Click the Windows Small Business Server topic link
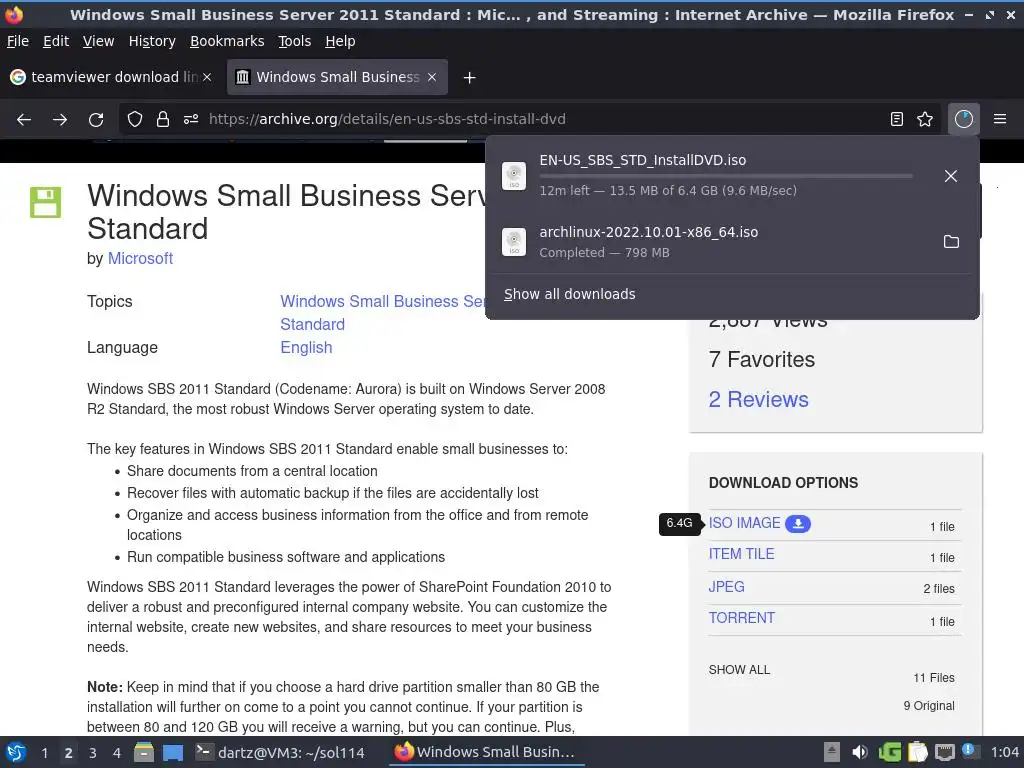1024x768 pixels. point(383,313)
